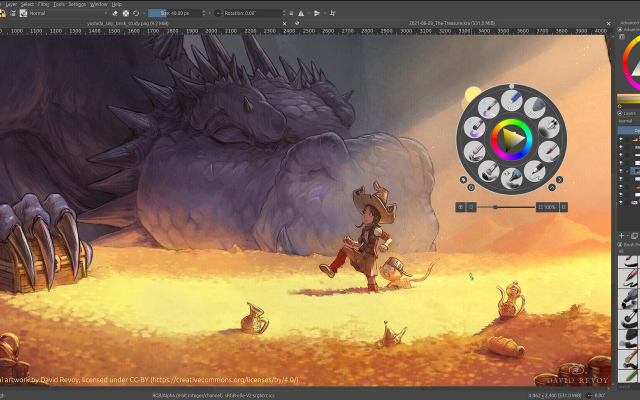Select the bristle brush with black stroke in palette
640x400 pixels.
[x=489, y=171]
